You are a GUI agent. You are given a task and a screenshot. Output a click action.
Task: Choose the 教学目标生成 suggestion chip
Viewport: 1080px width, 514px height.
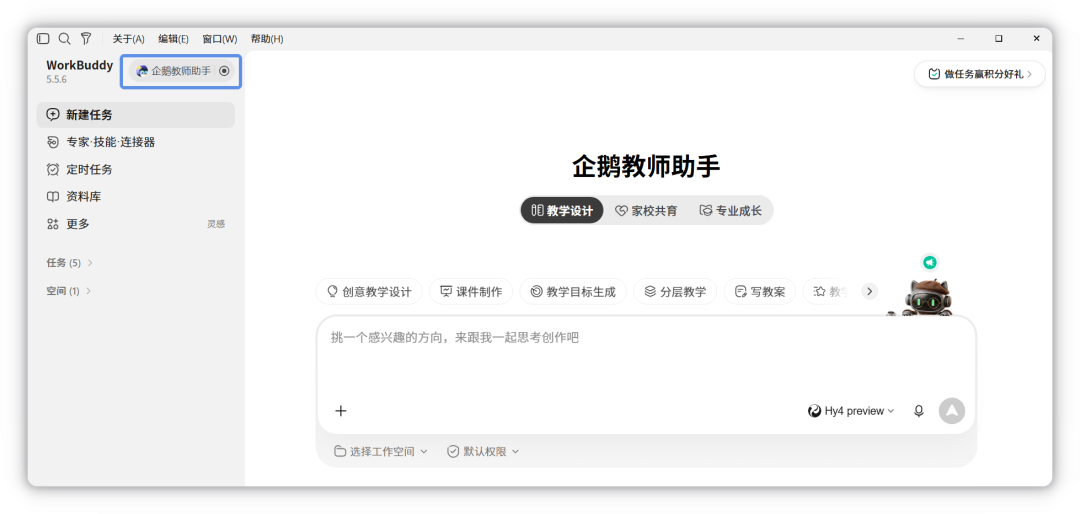(x=573, y=291)
